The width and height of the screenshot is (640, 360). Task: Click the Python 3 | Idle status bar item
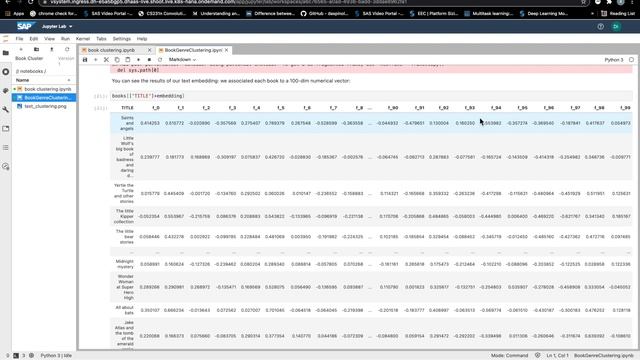56,356
